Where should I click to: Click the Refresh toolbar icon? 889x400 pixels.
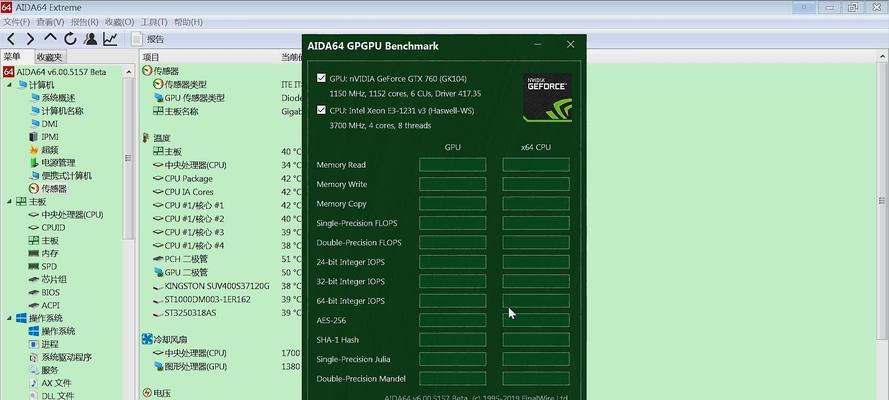70,39
